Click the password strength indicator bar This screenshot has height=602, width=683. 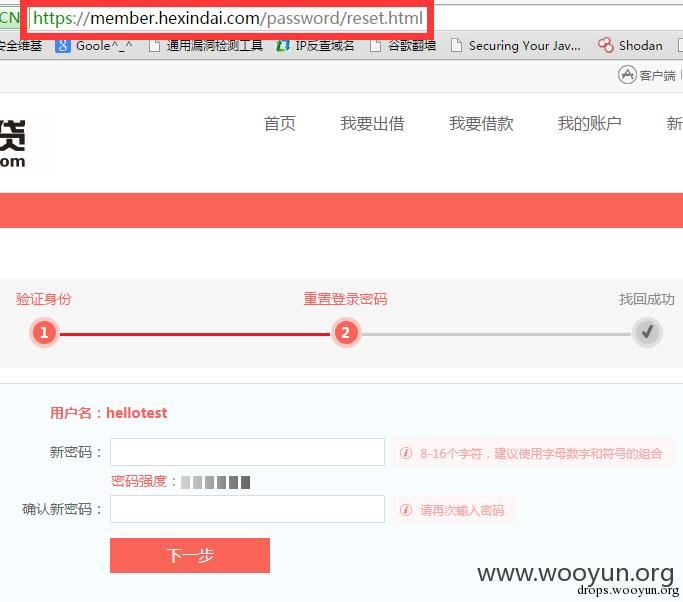[x=216, y=482]
